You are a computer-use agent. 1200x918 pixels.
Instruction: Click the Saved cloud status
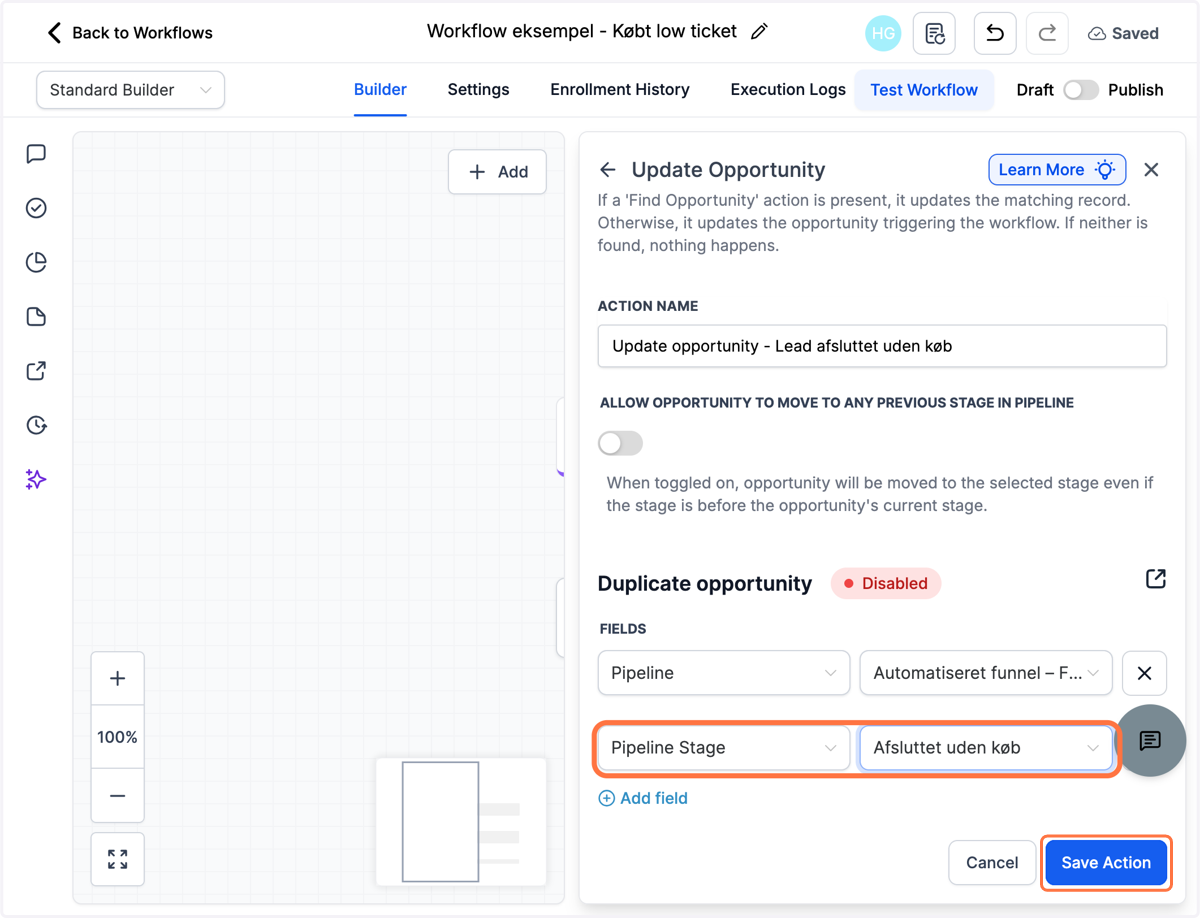[x=1123, y=33]
